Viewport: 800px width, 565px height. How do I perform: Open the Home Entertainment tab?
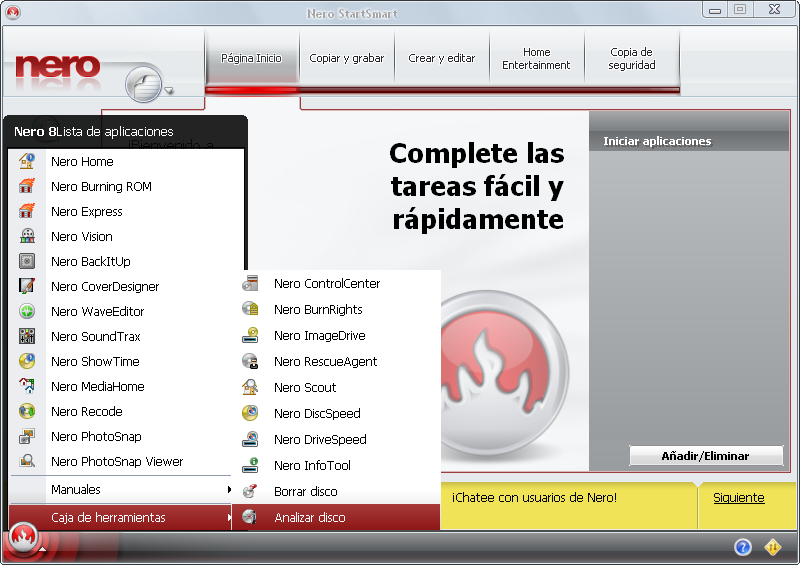point(536,58)
